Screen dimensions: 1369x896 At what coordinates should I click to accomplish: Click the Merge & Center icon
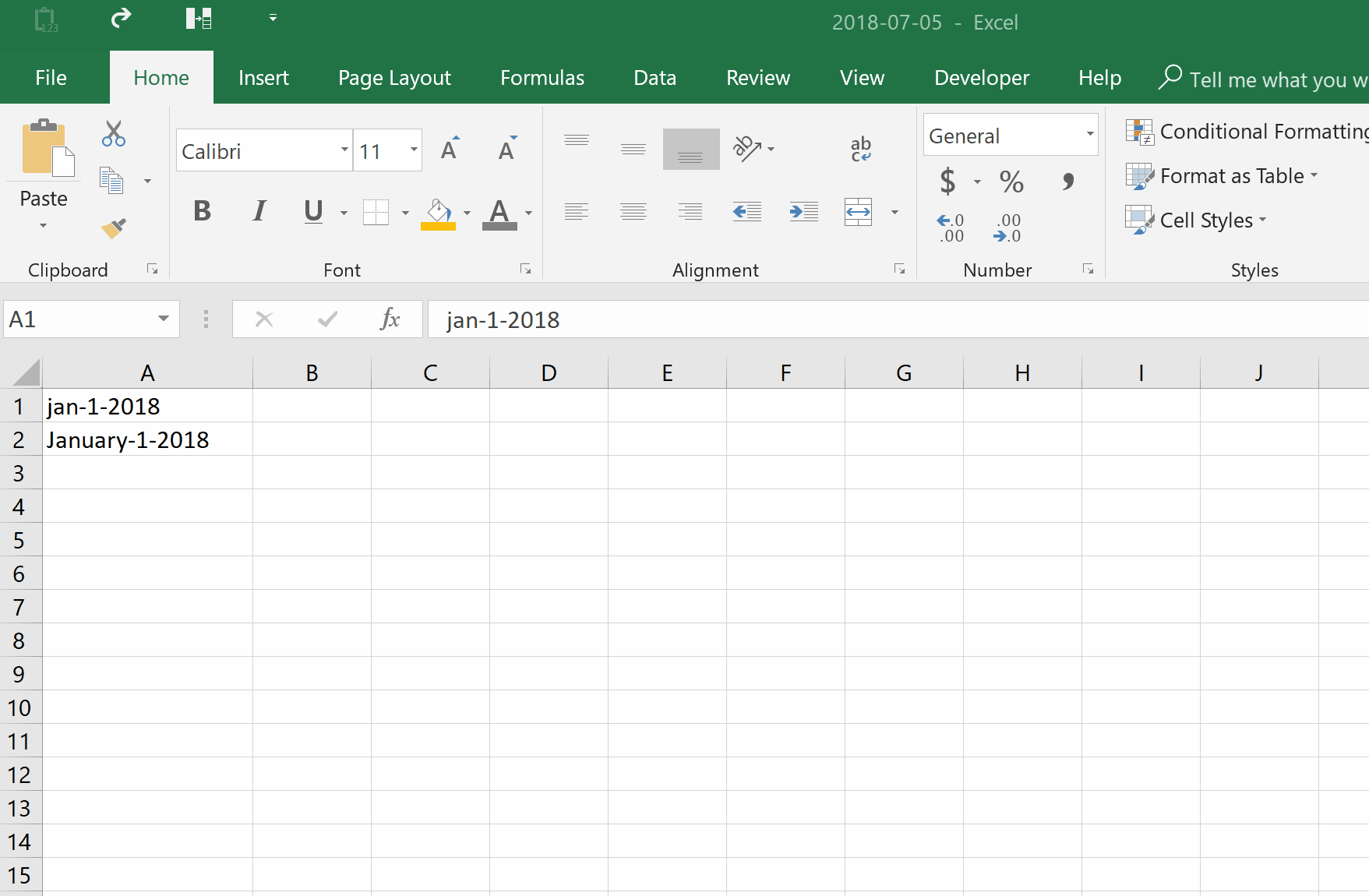click(858, 212)
